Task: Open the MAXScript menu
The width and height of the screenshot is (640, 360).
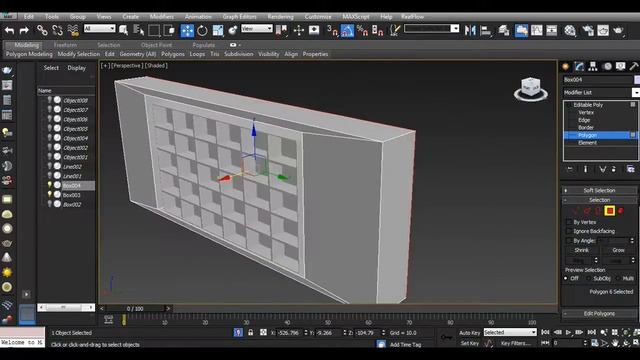Action: [x=356, y=17]
